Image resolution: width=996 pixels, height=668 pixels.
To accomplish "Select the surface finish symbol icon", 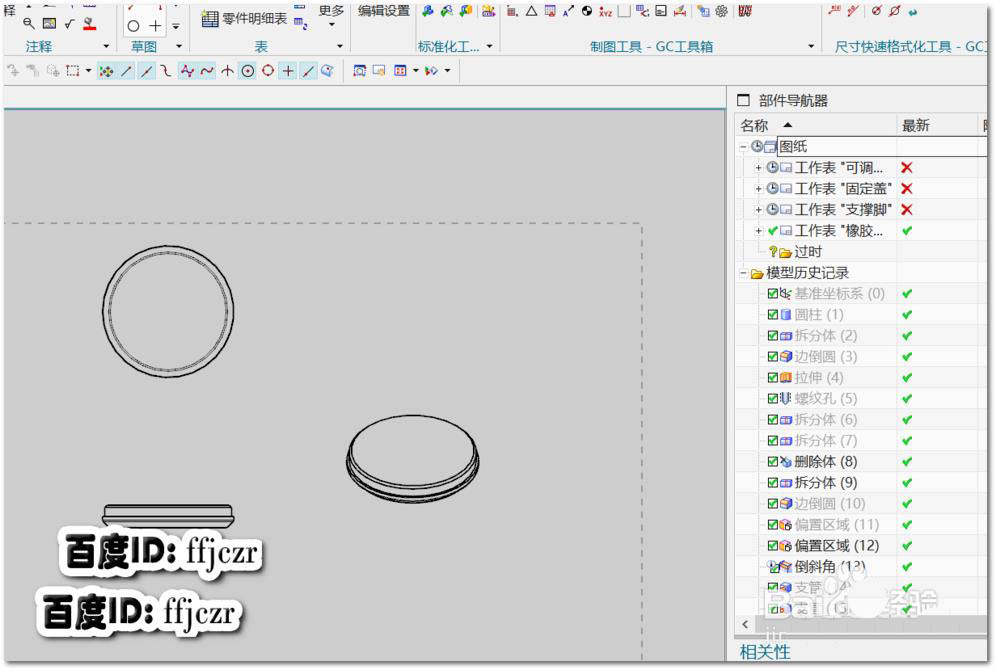I will pyautogui.click(x=69, y=23).
